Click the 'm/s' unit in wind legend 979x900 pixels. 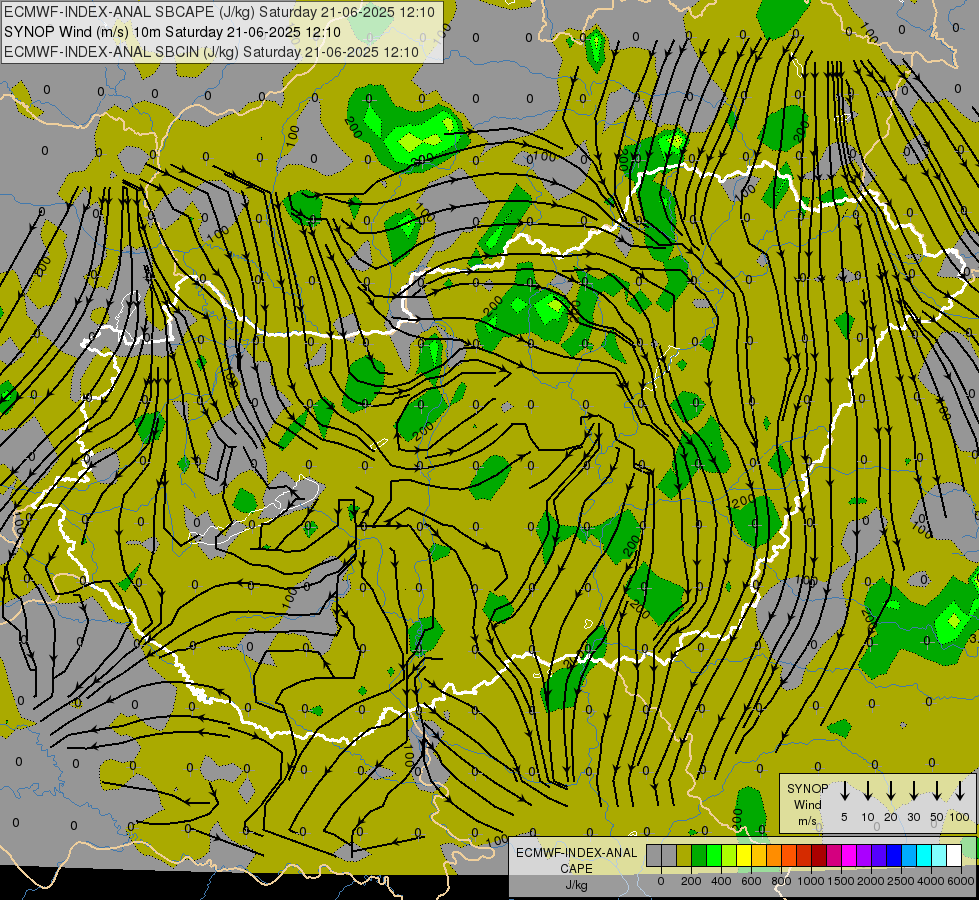(x=807, y=821)
